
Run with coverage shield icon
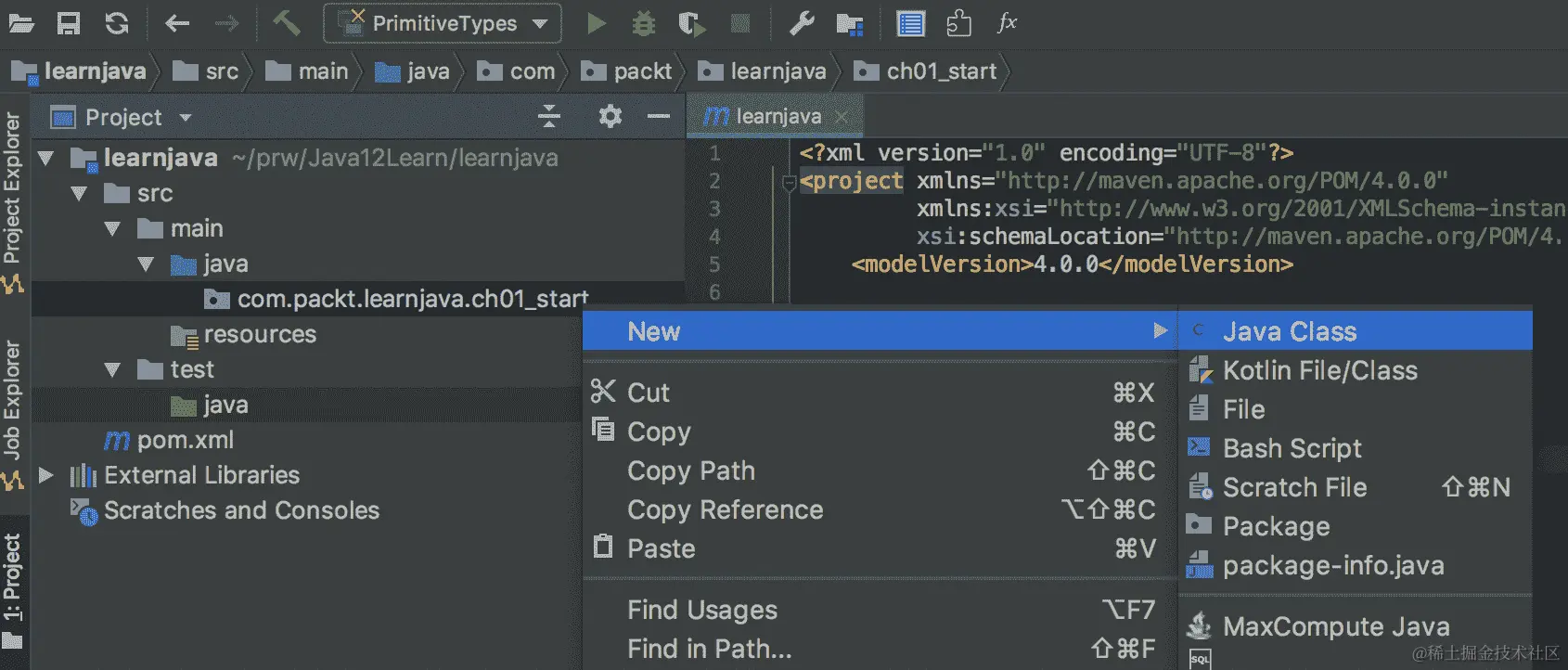(691, 23)
